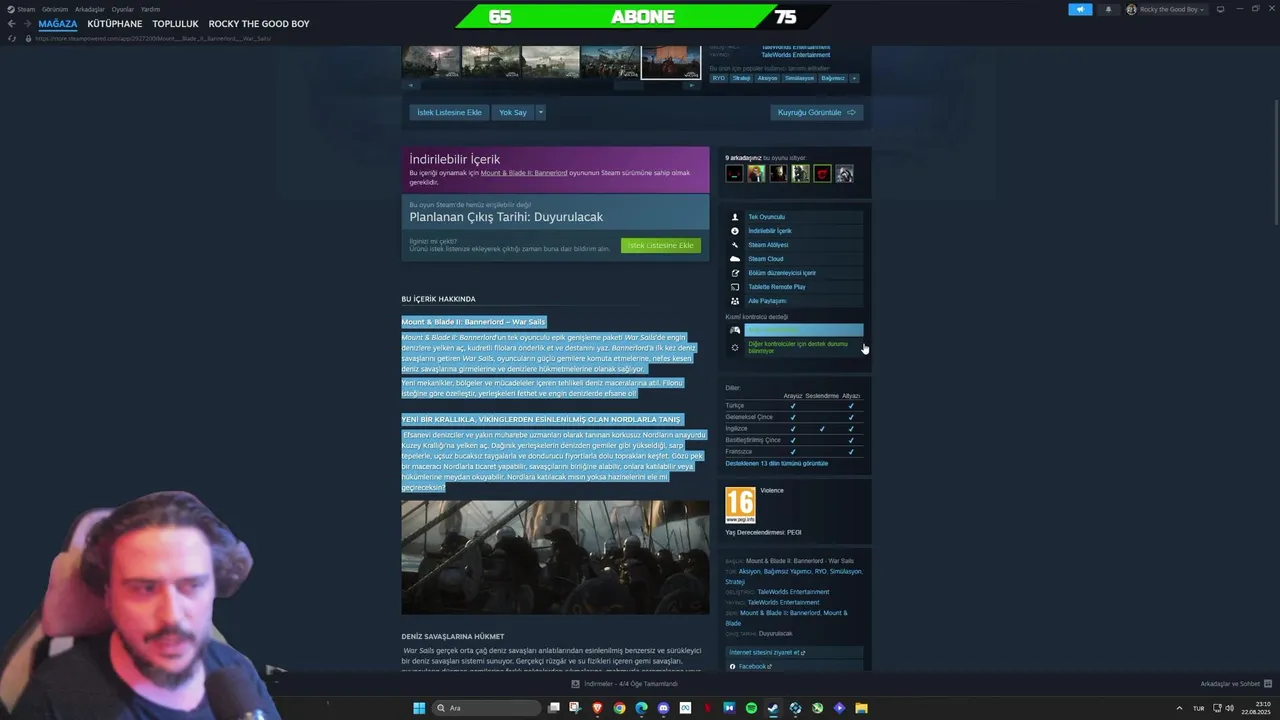Expand the list of all 13 supported languages
This screenshot has width=1280, height=720.
(777, 463)
